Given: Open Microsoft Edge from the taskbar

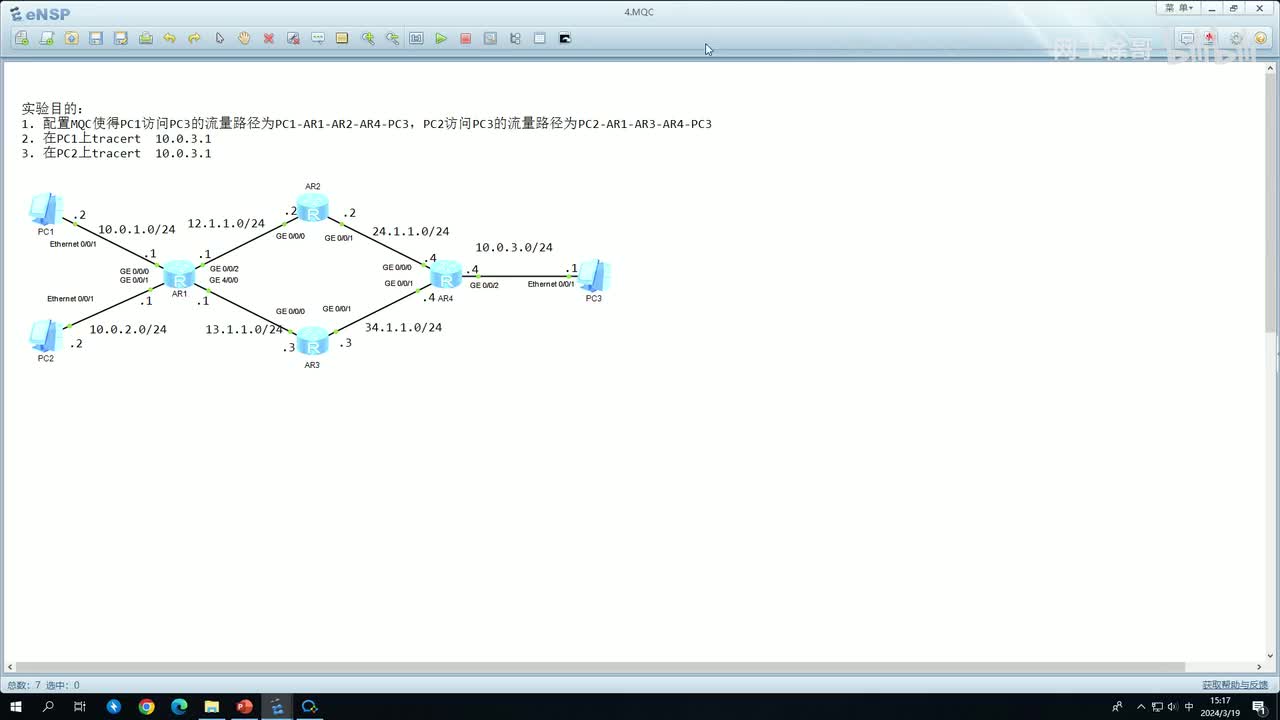Looking at the screenshot, I should tap(179, 707).
